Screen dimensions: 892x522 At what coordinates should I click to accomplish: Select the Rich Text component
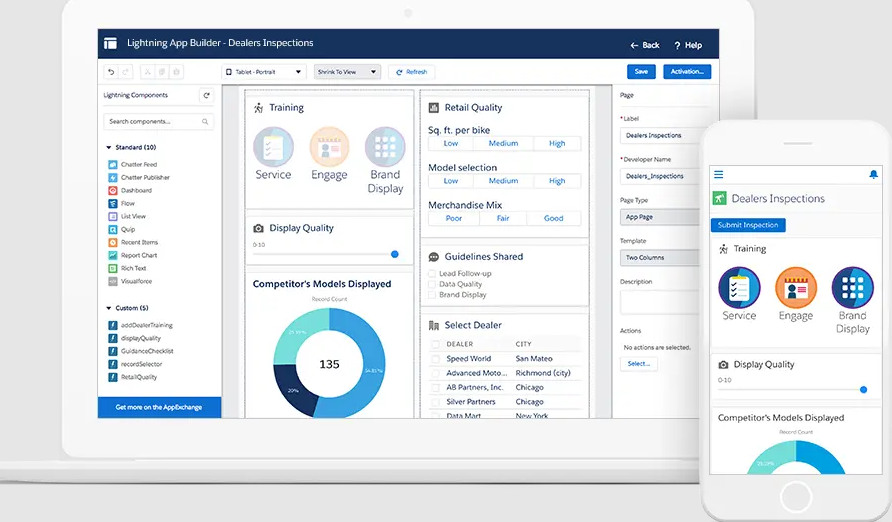coord(127,268)
